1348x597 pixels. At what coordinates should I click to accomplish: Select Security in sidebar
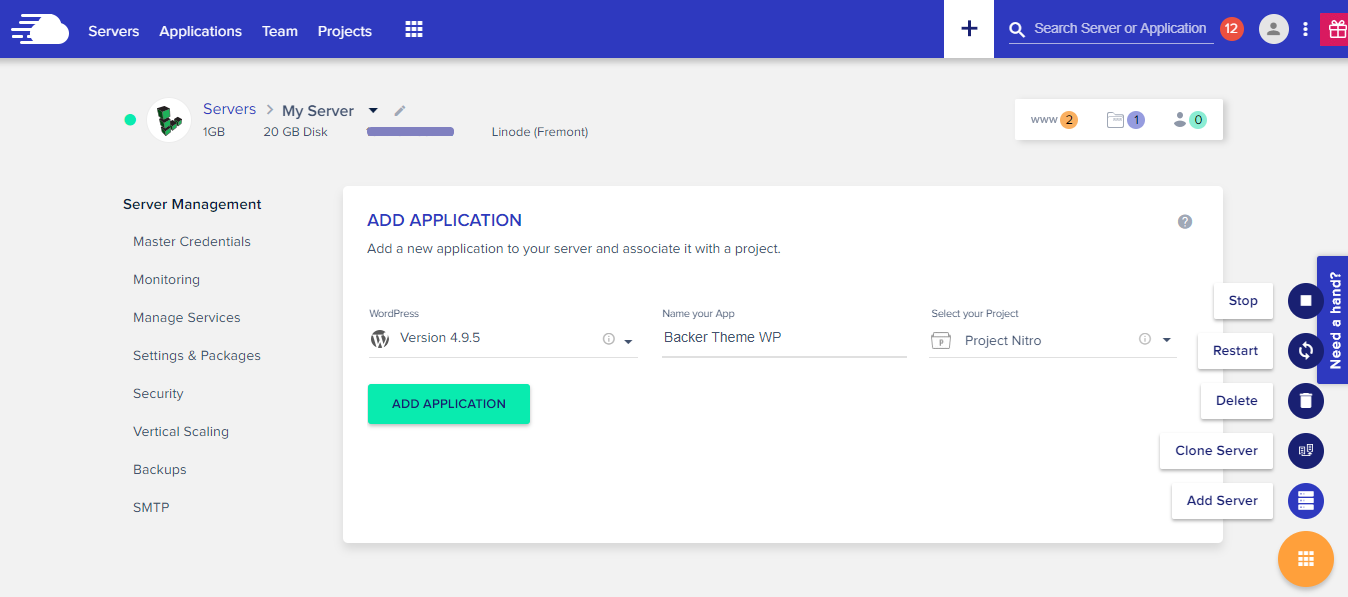click(158, 394)
